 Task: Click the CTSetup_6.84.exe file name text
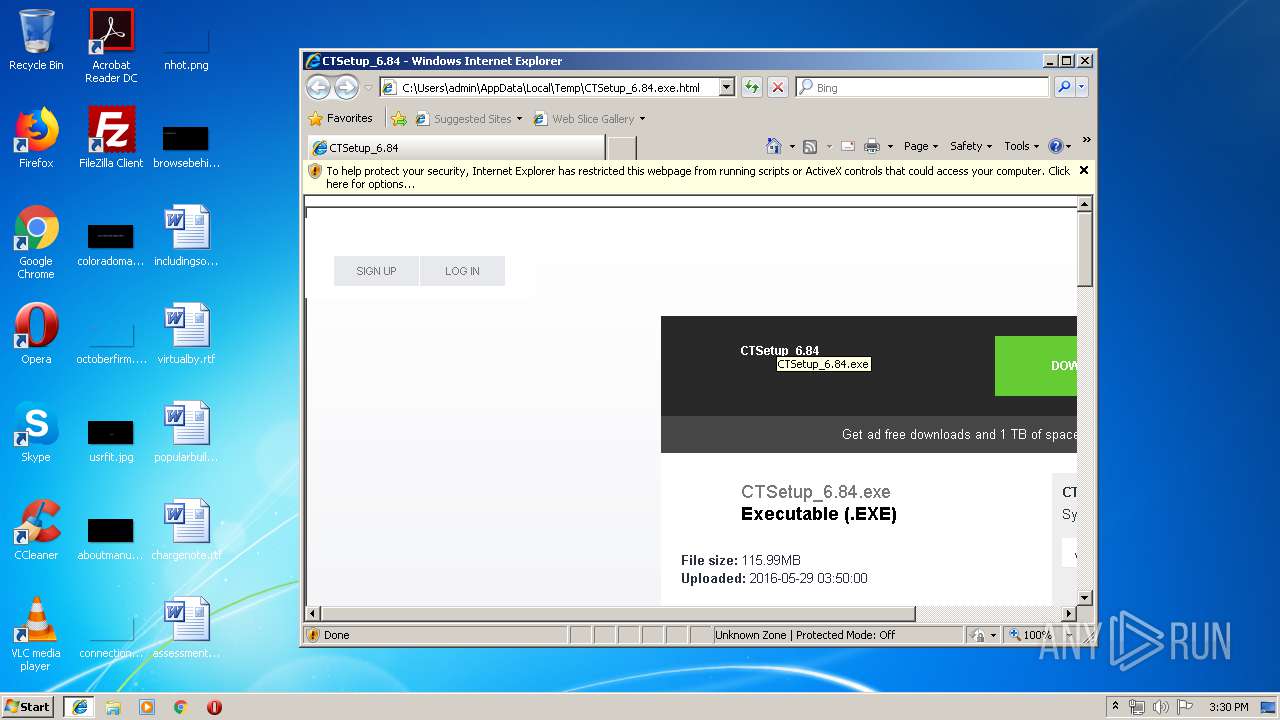[x=815, y=492]
